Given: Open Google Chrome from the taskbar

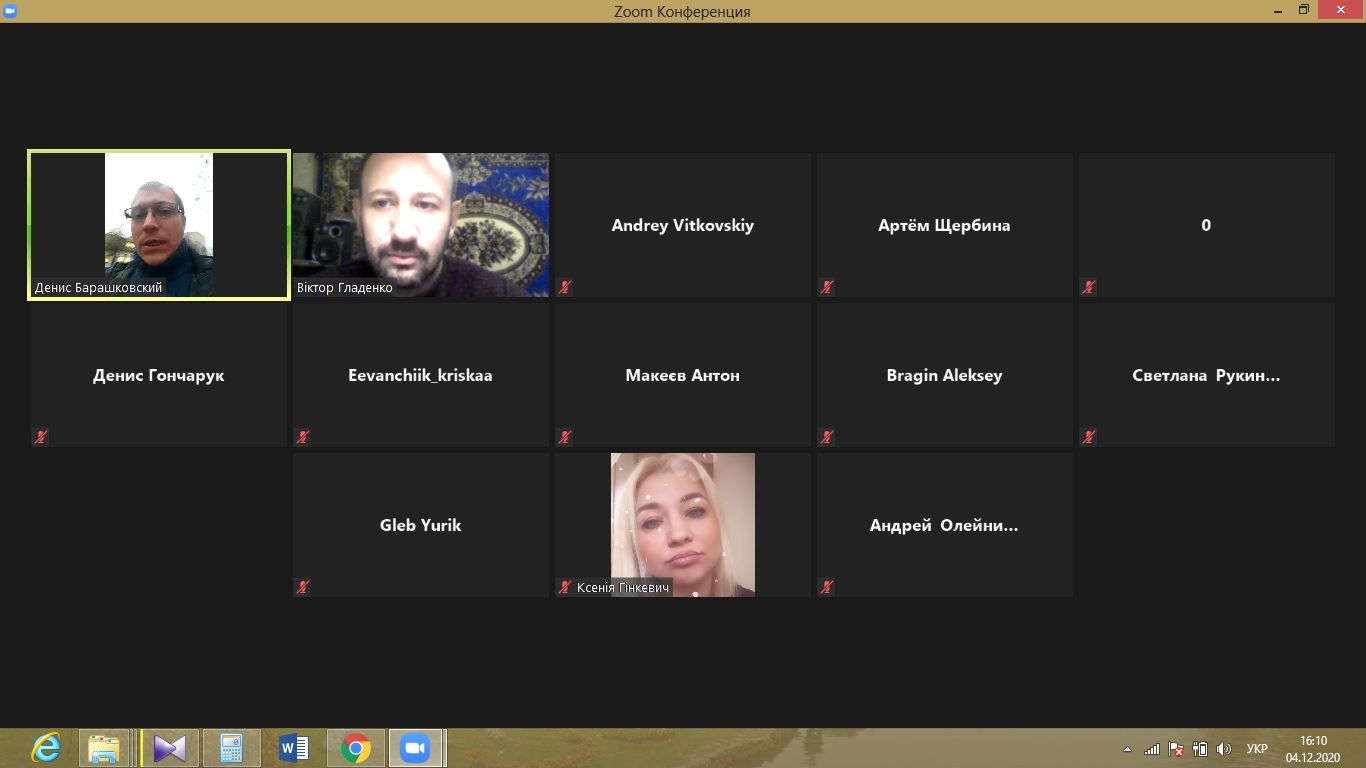Looking at the screenshot, I should point(355,748).
